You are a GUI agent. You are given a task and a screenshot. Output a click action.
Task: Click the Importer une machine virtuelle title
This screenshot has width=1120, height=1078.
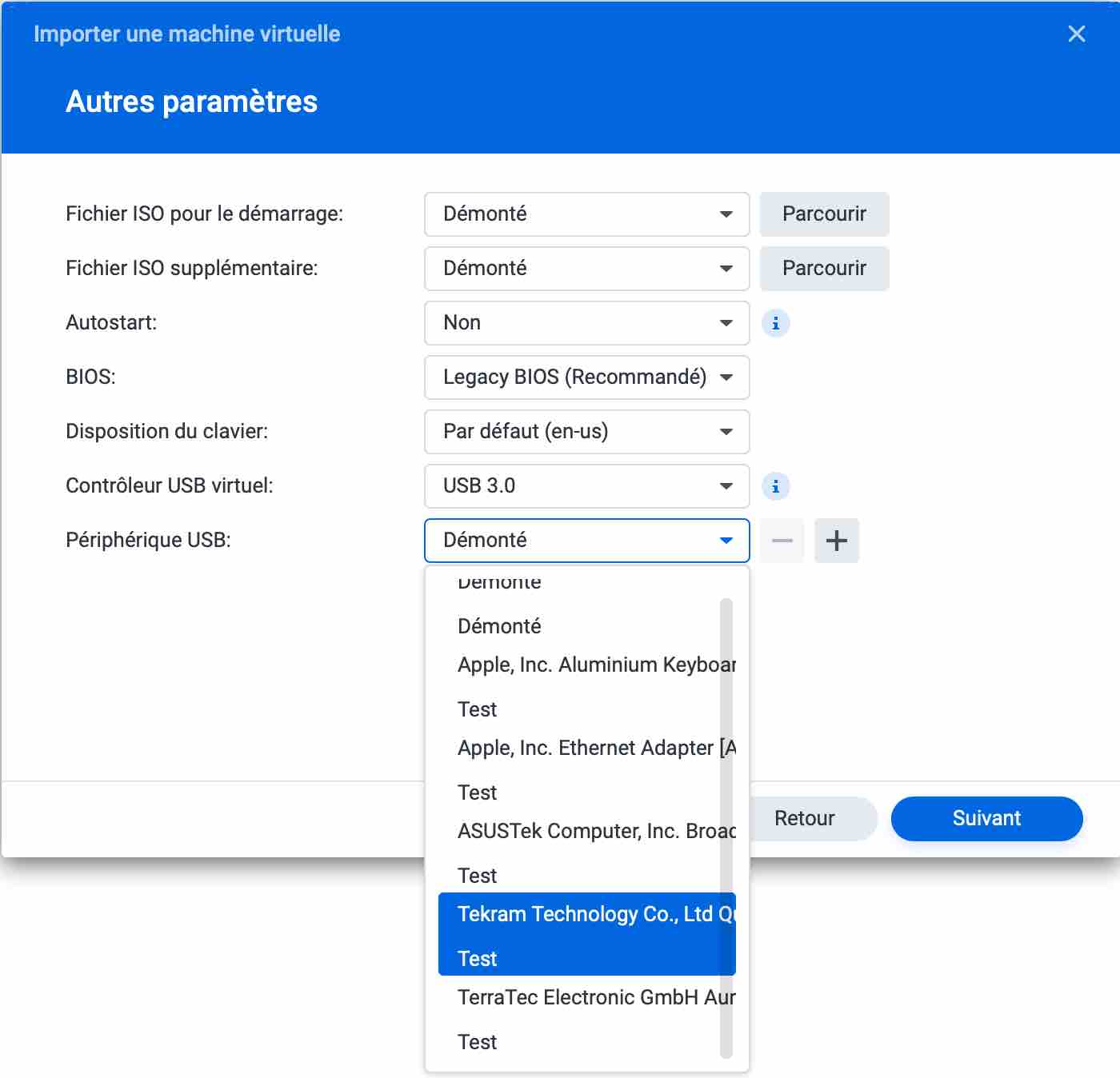click(187, 34)
